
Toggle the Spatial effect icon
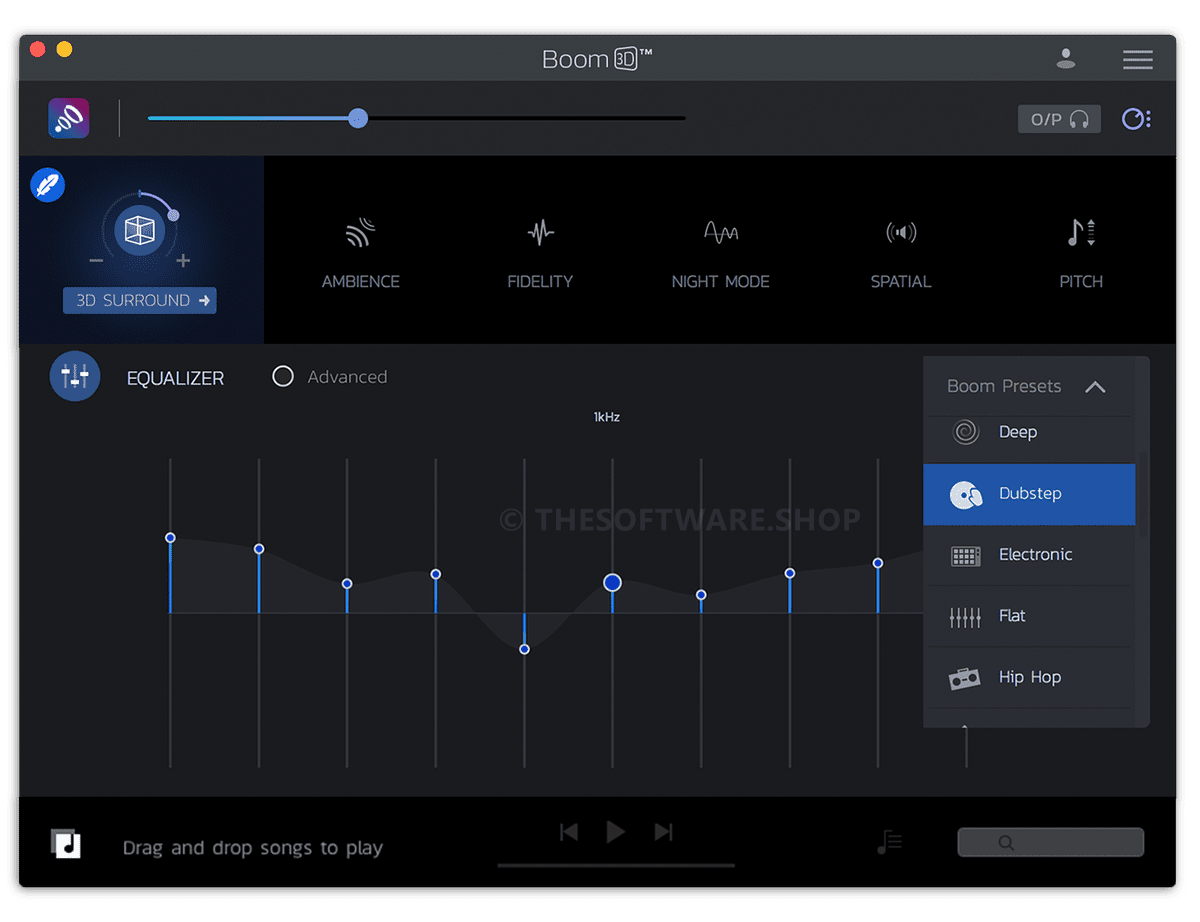901,233
